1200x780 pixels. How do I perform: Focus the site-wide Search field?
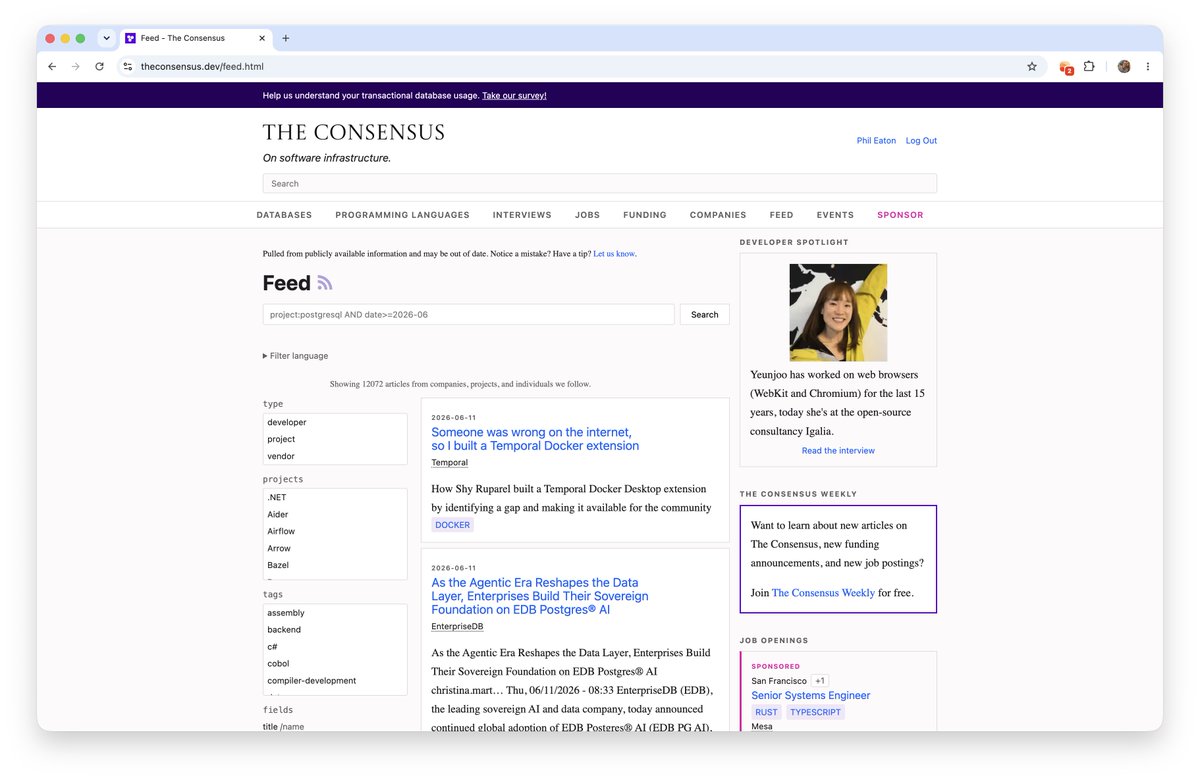tap(600, 183)
